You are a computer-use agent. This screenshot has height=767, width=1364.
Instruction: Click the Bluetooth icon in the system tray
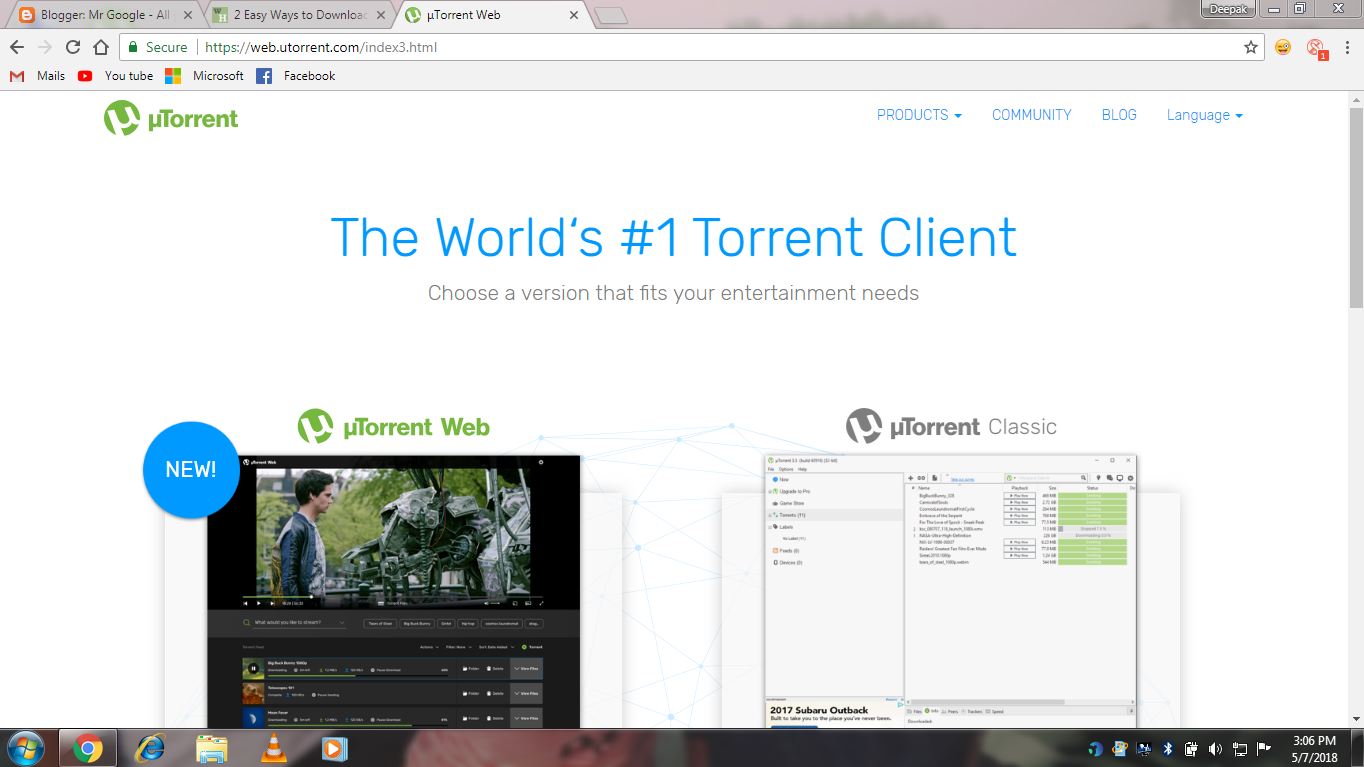(1167, 748)
